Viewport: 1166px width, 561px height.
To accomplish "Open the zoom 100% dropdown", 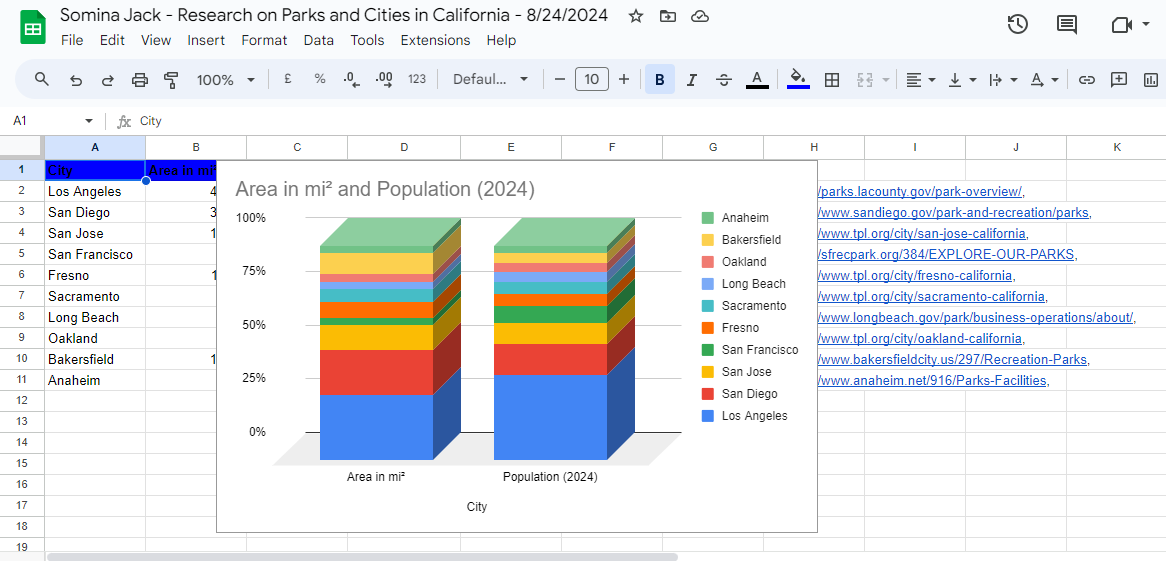I will pos(226,80).
